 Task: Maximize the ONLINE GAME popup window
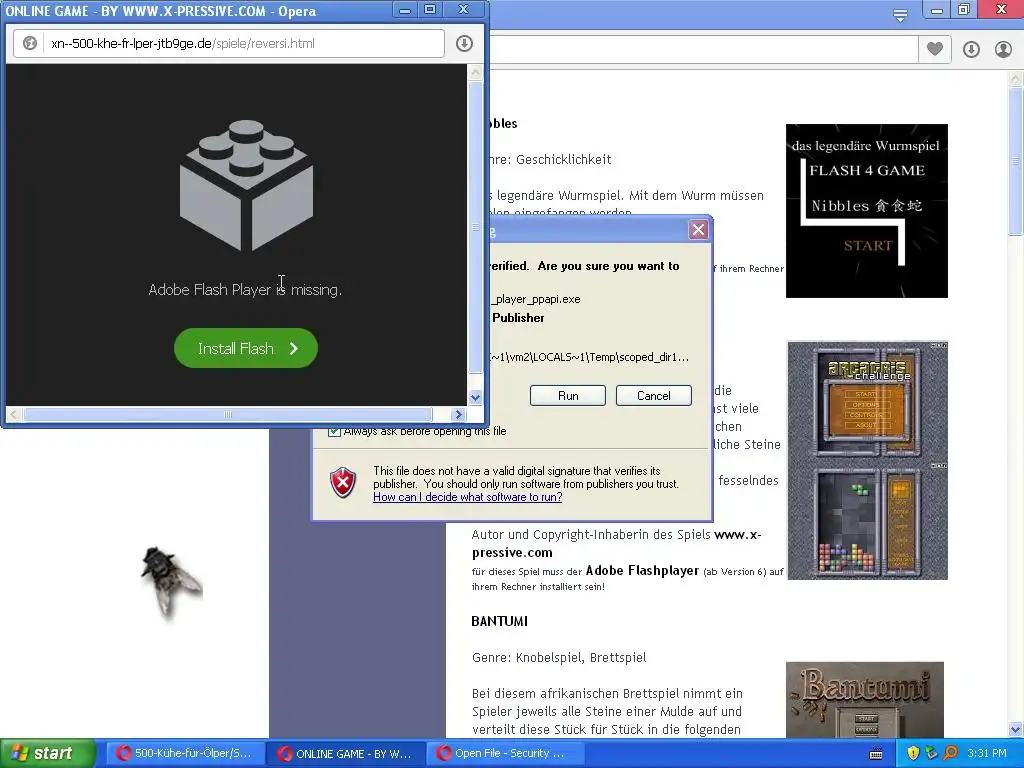(x=430, y=10)
